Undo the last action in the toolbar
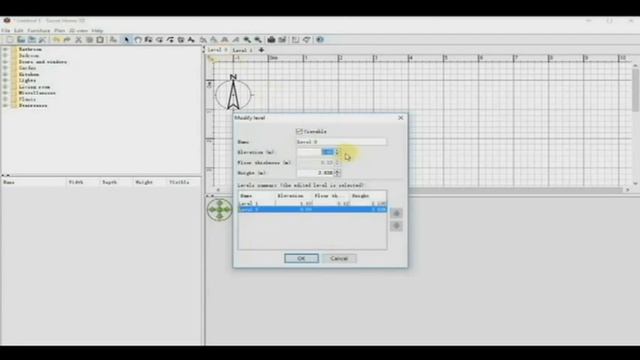The height and width of the screenshot is (360, 640). [56, 40]
